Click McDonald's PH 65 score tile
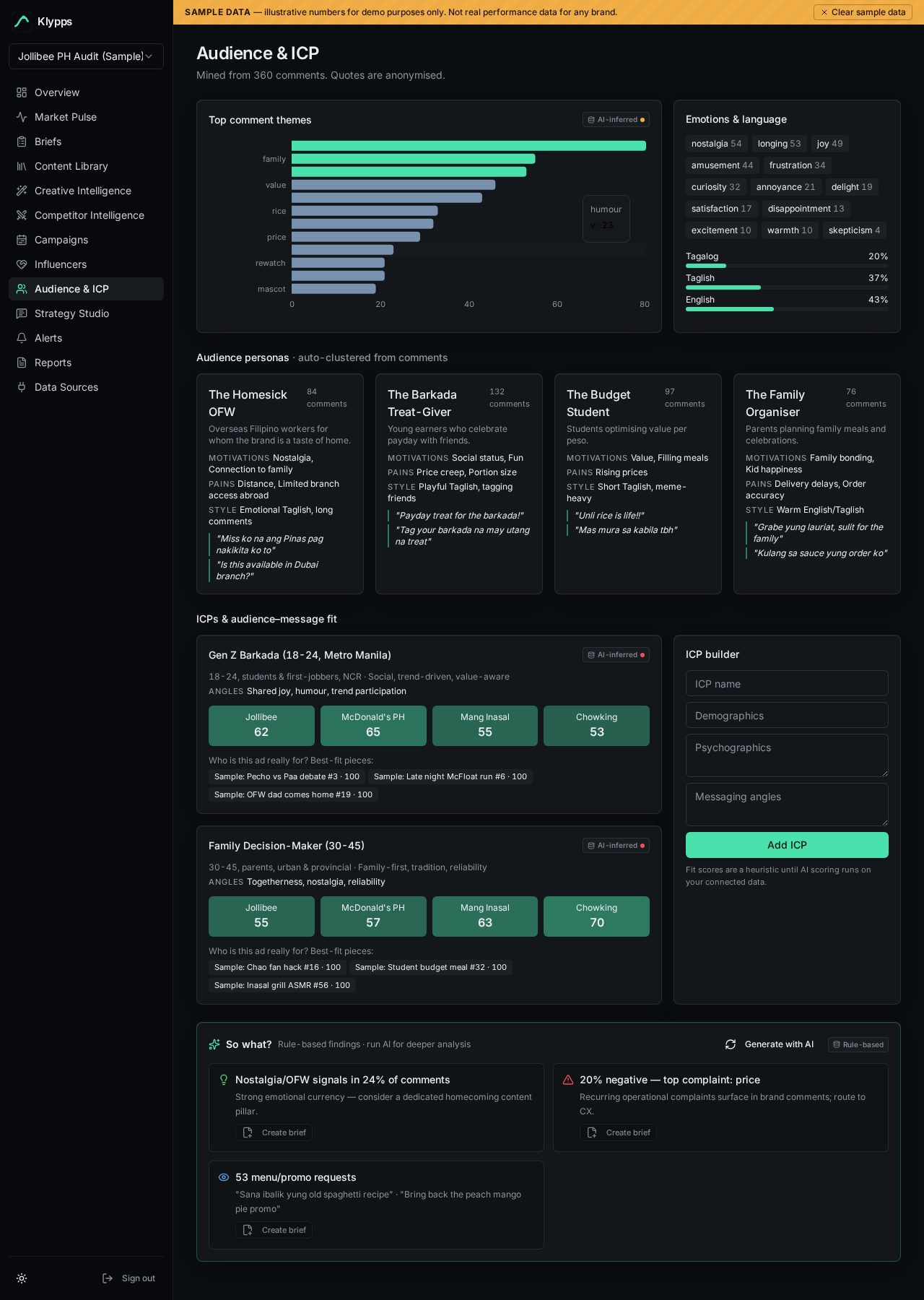 [x=373, y=726]
